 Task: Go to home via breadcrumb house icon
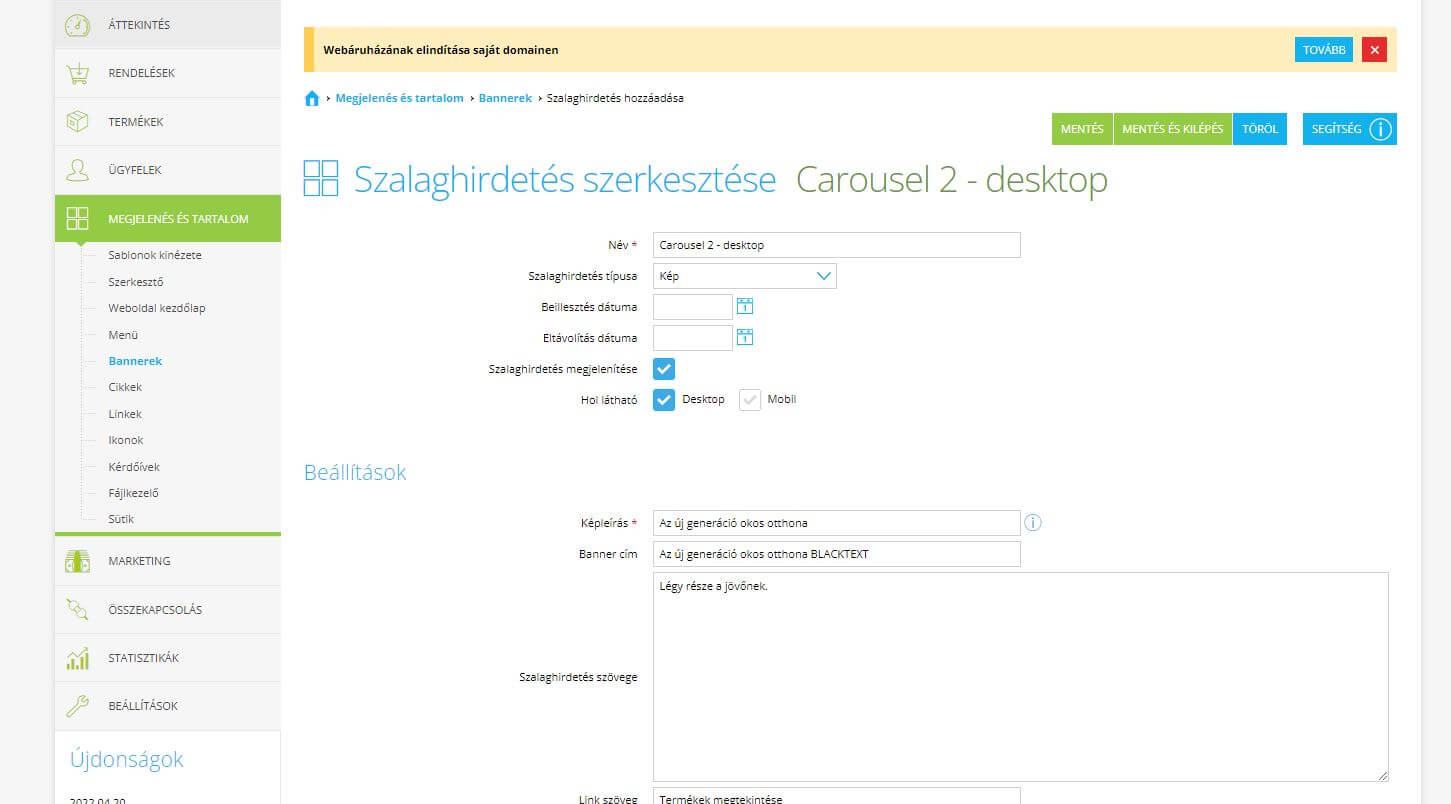coord(312,98)
